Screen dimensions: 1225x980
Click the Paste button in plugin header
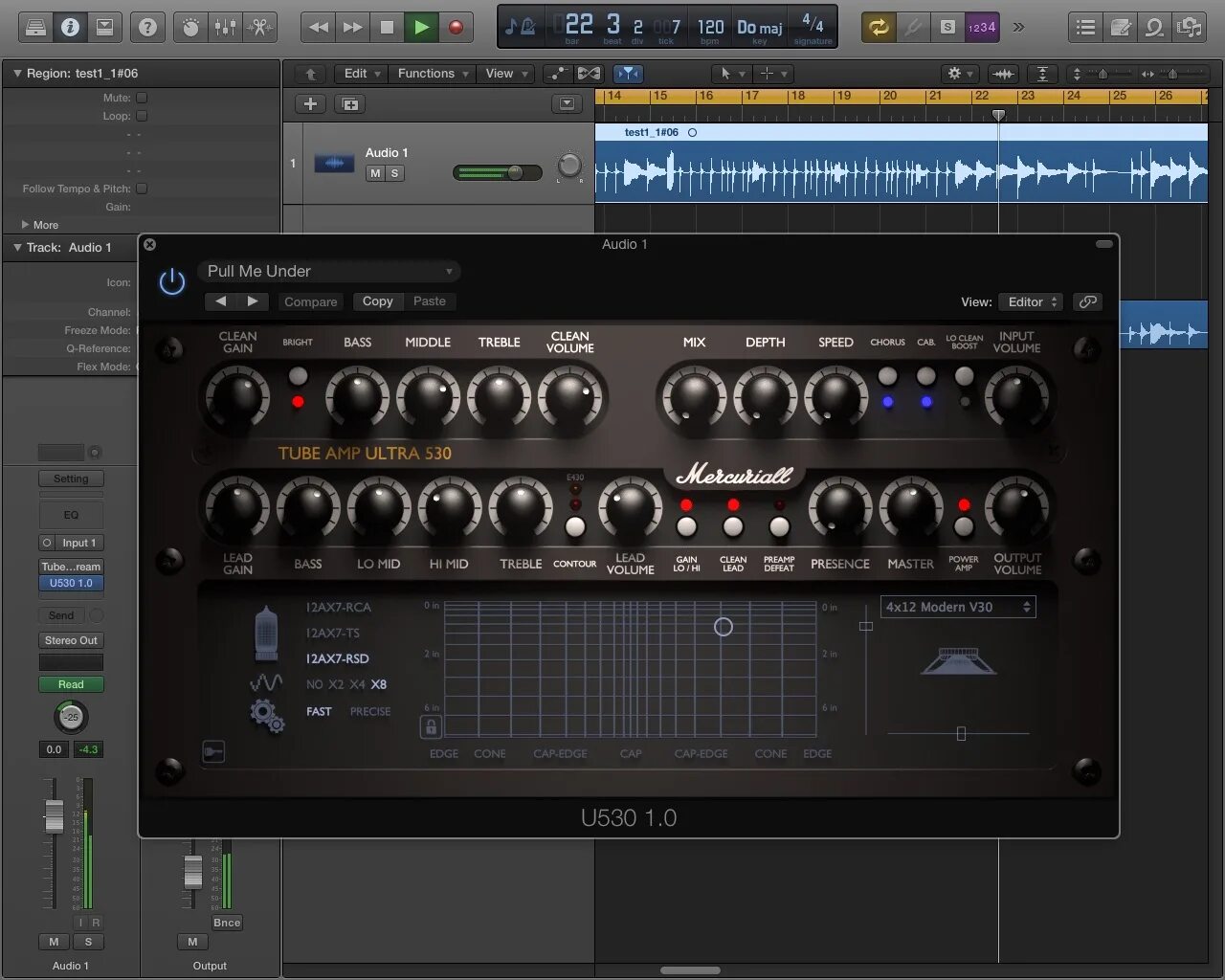pyautogui.click(x=430, y=301)
